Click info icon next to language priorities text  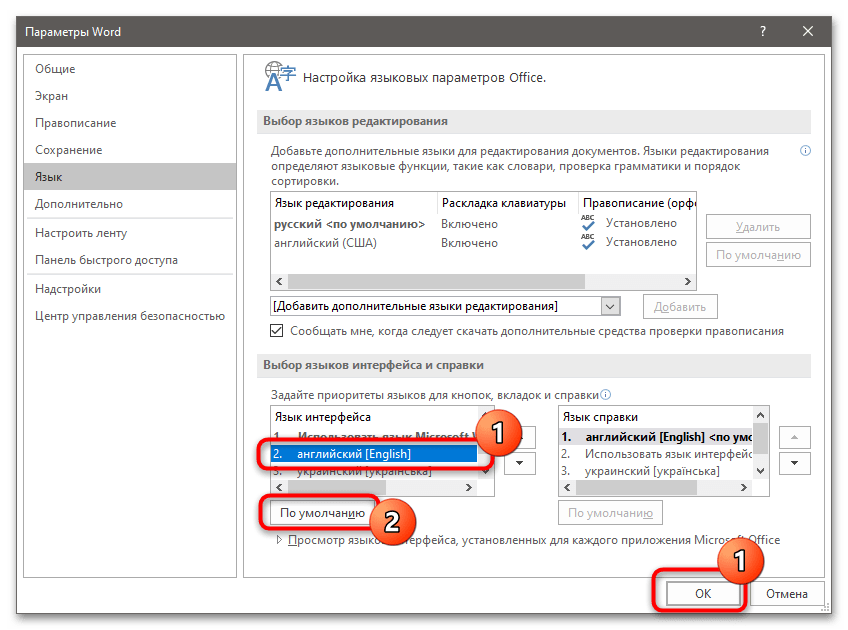pos(606,395)
